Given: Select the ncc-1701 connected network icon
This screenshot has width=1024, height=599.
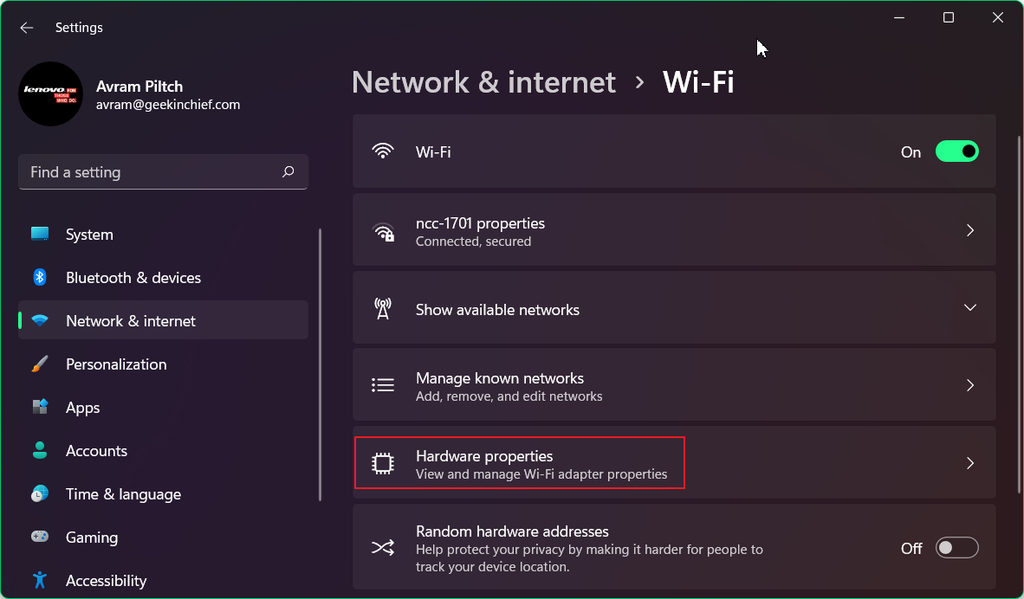Looking at the screenshot, I should tap(383, 229).
